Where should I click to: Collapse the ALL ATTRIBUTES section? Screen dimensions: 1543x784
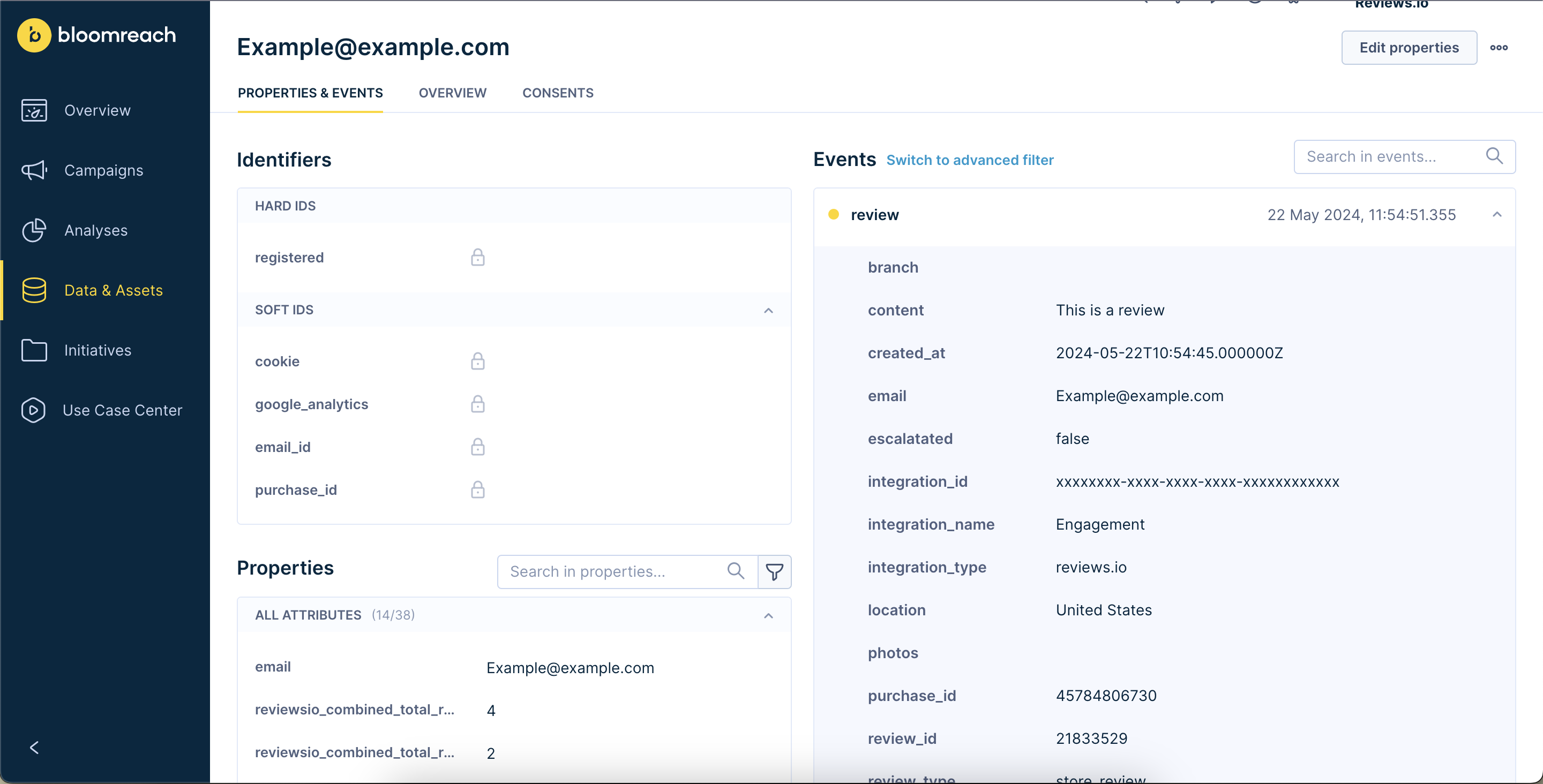tap(768, 616)
